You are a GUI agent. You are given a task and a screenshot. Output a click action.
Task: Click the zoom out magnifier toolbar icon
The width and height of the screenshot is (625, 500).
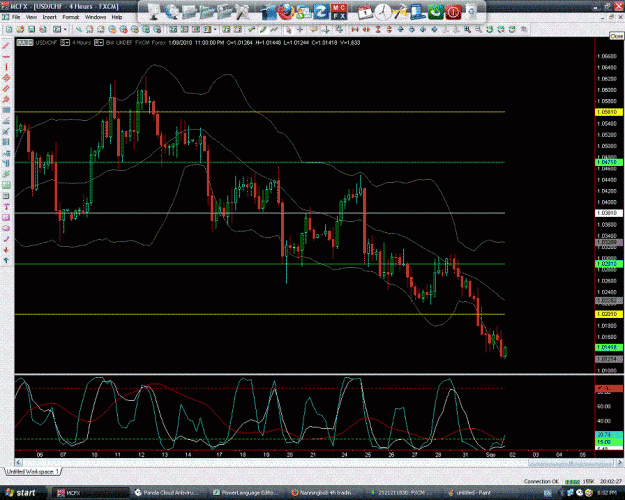478,30
